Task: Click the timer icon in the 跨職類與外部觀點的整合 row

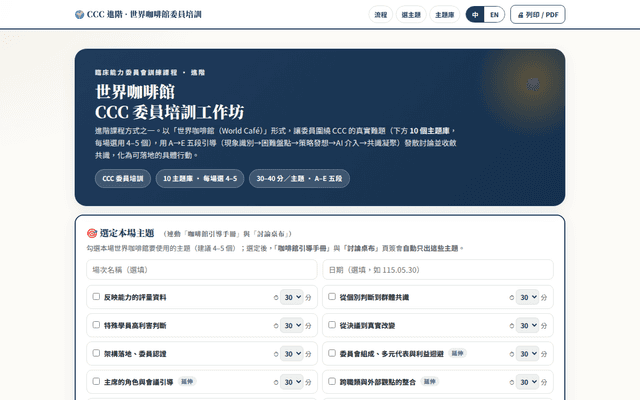Action: [x=511, y=382]
